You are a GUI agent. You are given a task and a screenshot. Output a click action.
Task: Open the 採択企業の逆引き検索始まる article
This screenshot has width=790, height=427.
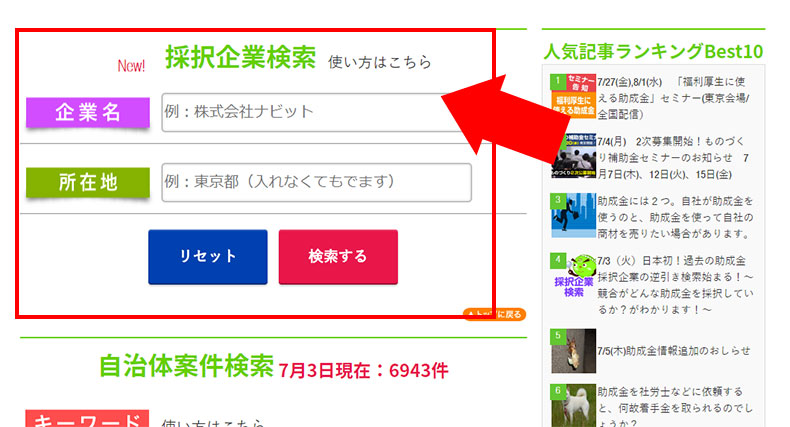674,284
